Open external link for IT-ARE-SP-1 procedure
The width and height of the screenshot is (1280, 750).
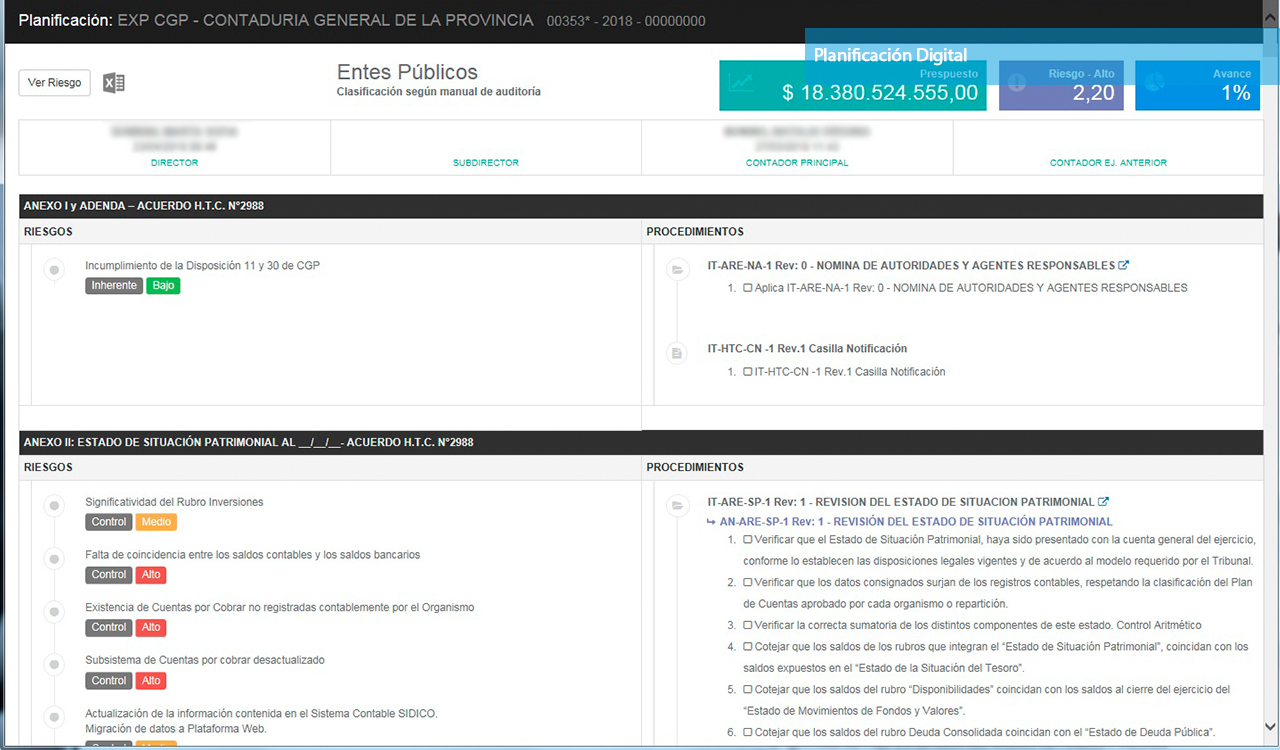pyautogui.click(x=1103, y=502)
